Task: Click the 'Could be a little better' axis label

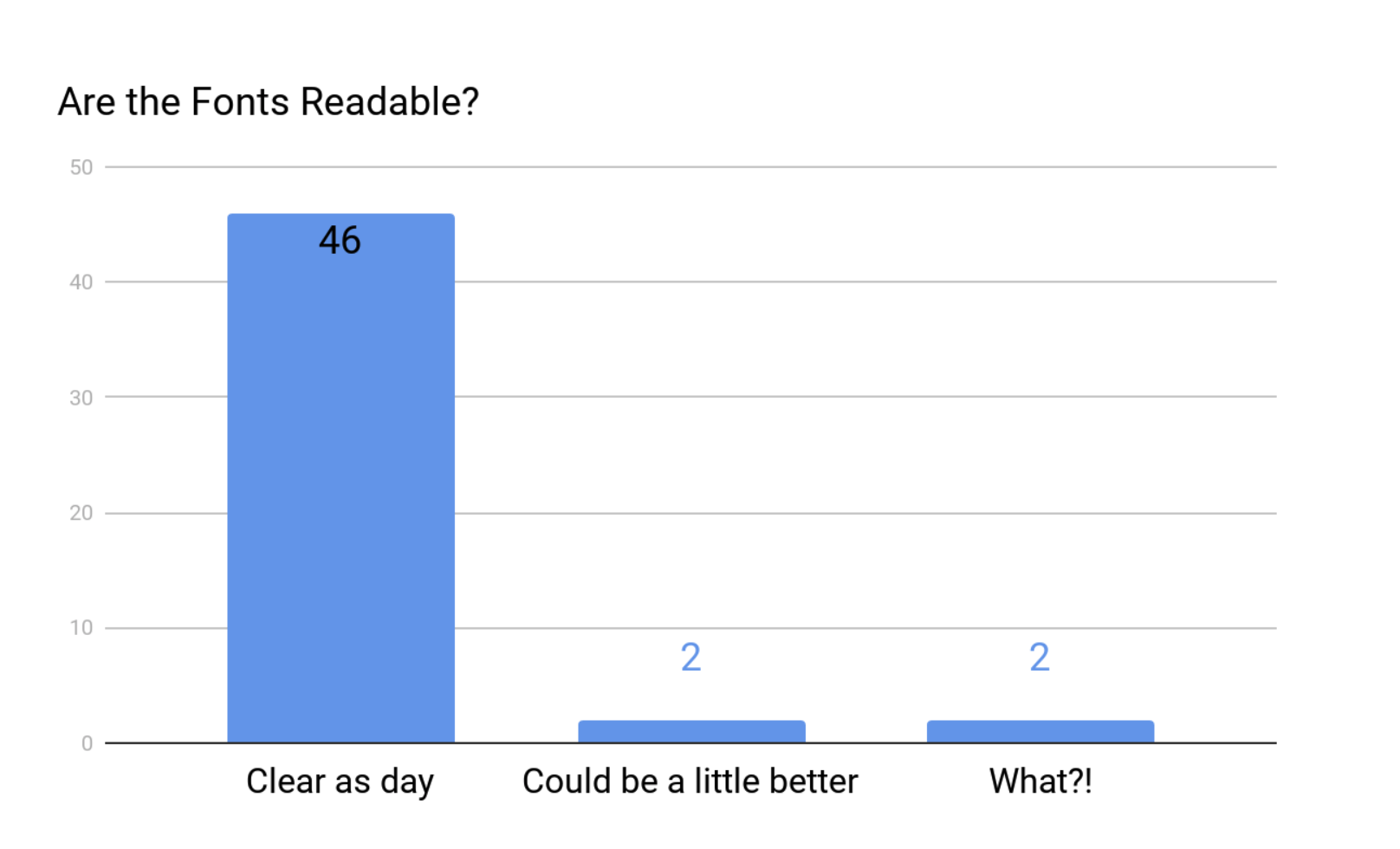Action: (690, 781)
